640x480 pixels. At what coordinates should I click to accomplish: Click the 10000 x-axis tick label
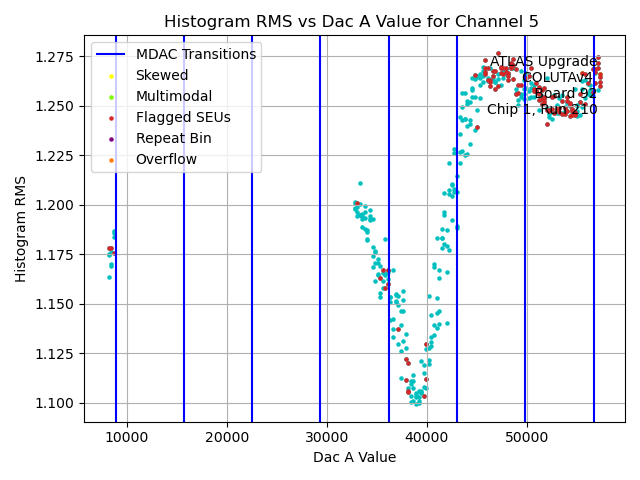coord(127,437)
